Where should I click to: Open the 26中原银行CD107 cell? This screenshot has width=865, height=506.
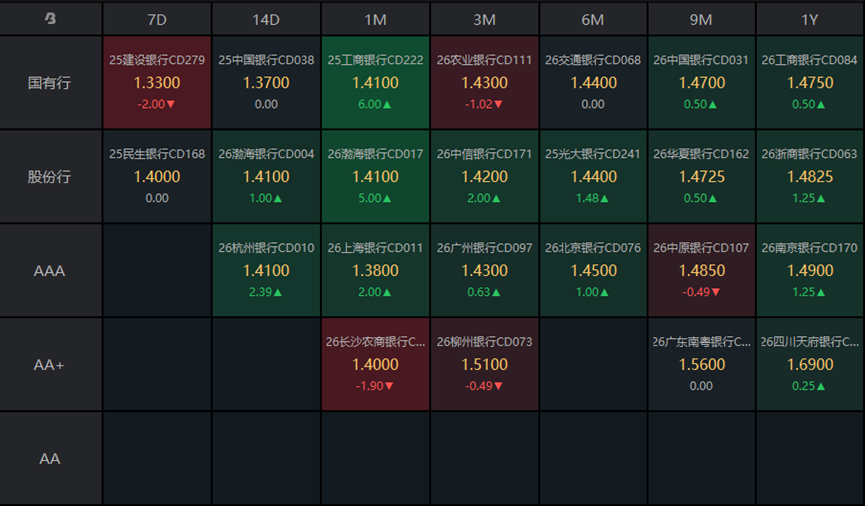(701, 270)
